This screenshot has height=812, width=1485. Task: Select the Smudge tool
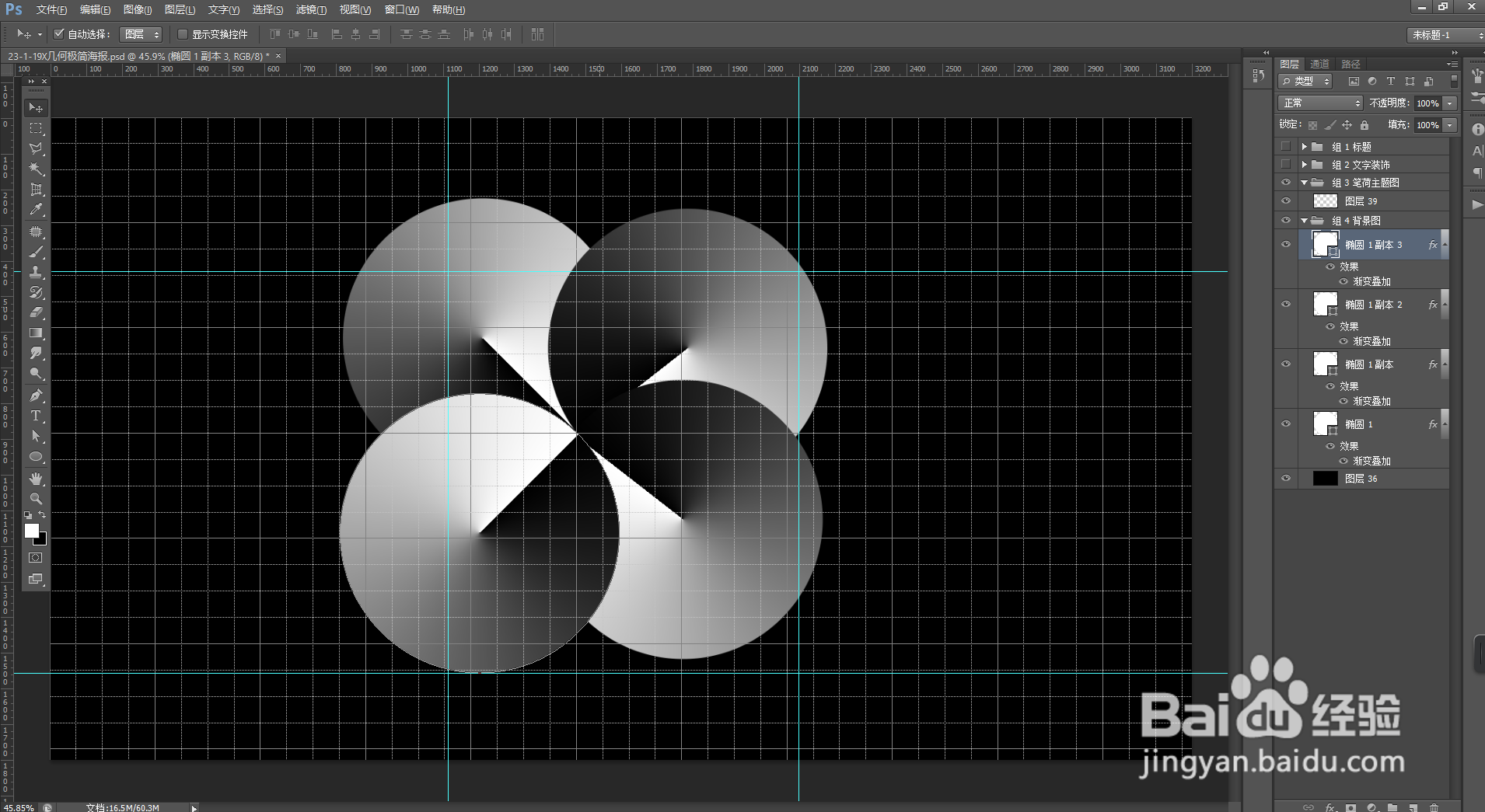pos(36,353)
